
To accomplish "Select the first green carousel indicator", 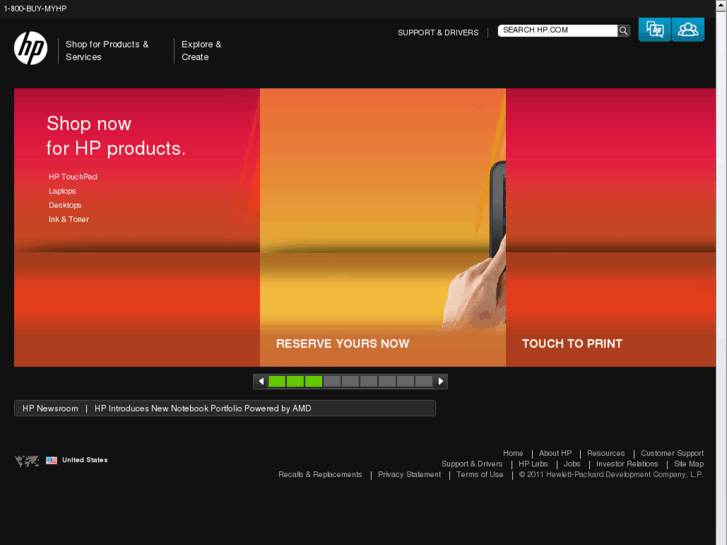I will point(277,382).
